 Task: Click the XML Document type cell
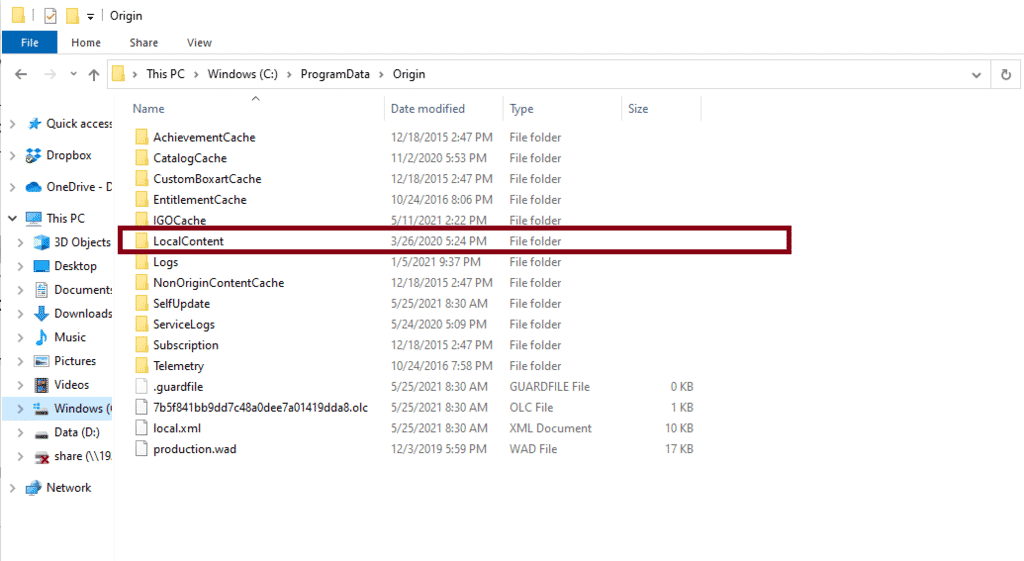coord(551,428)
